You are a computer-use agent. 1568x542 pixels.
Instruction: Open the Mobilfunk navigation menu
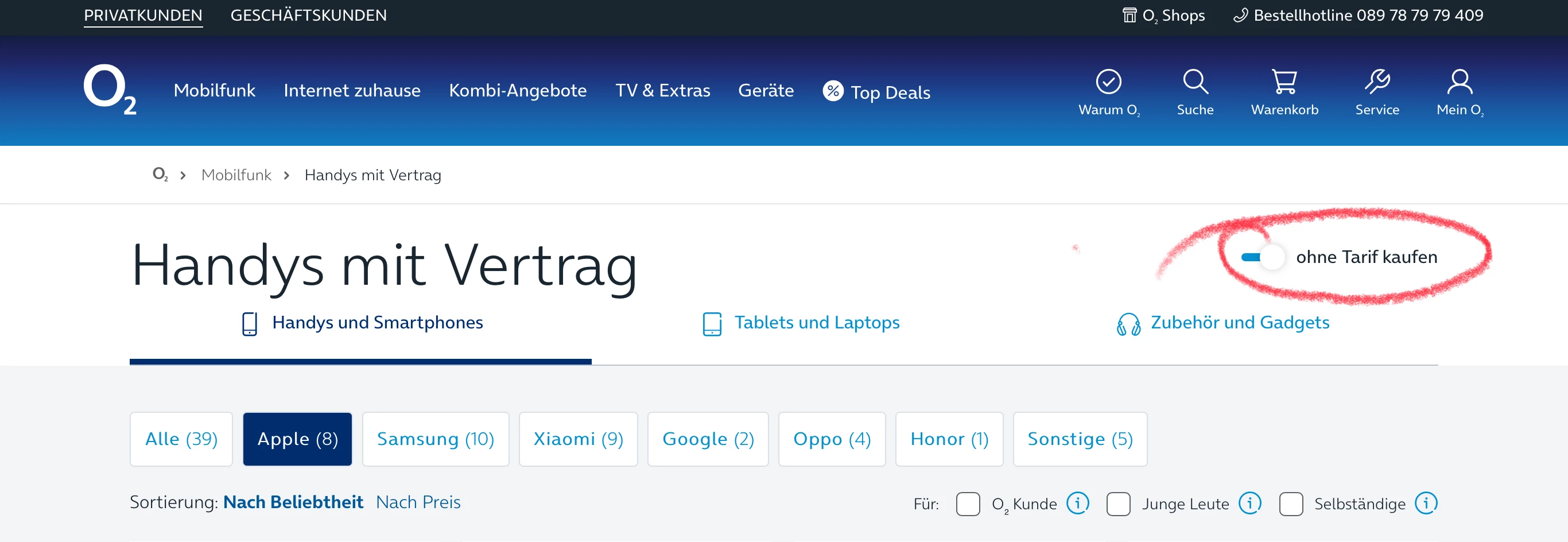(214, 91)
